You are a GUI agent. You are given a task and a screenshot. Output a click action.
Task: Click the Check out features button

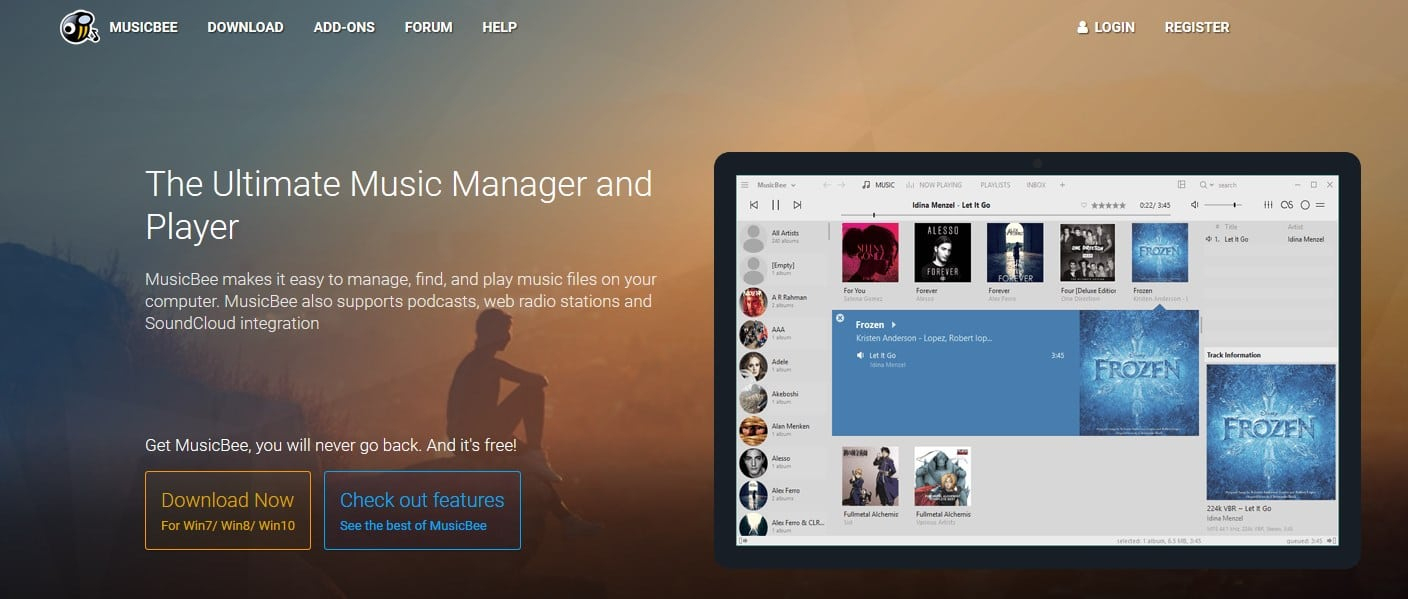point(422,511)
